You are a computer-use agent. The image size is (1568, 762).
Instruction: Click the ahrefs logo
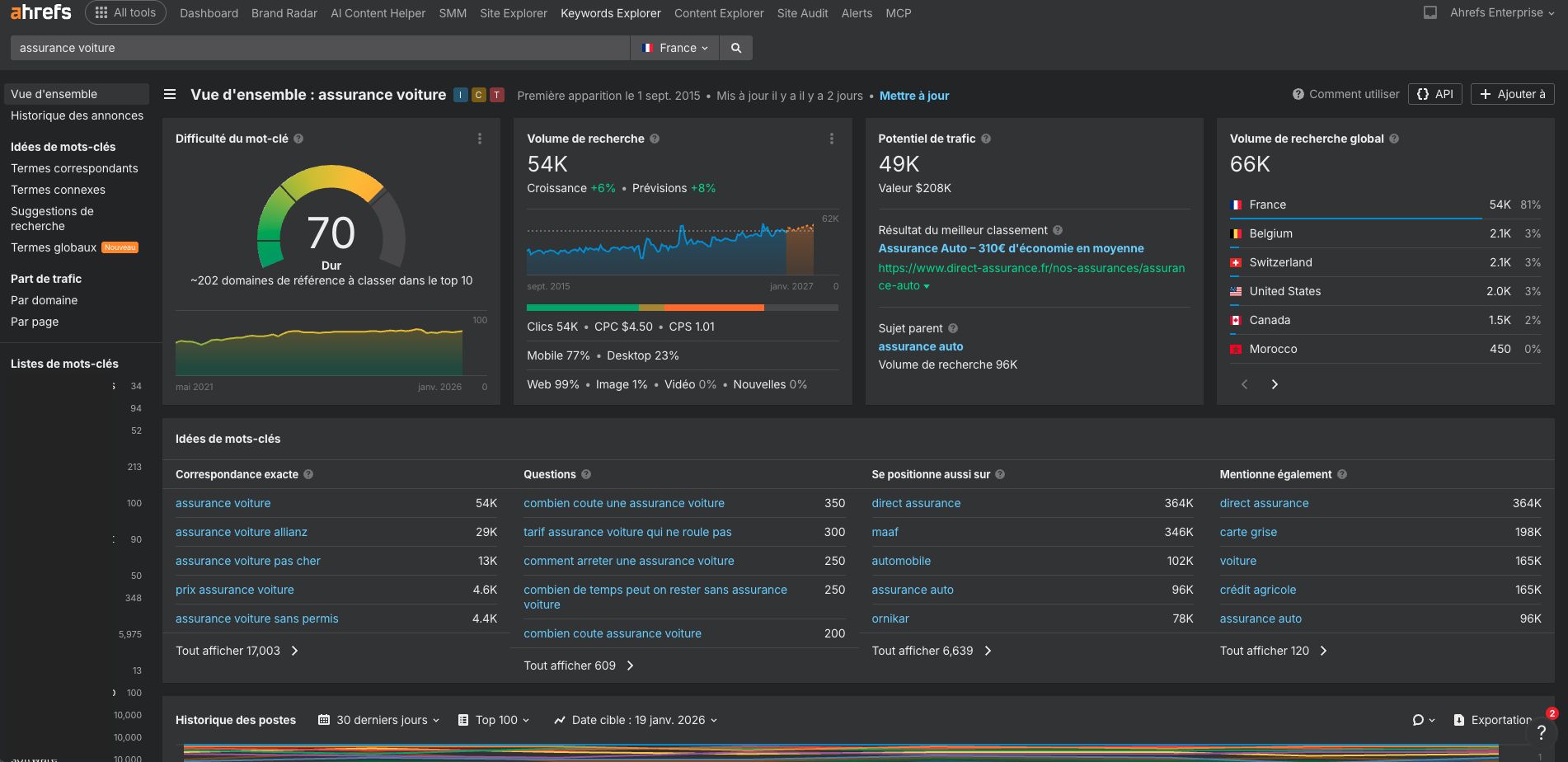click(40, 12)
